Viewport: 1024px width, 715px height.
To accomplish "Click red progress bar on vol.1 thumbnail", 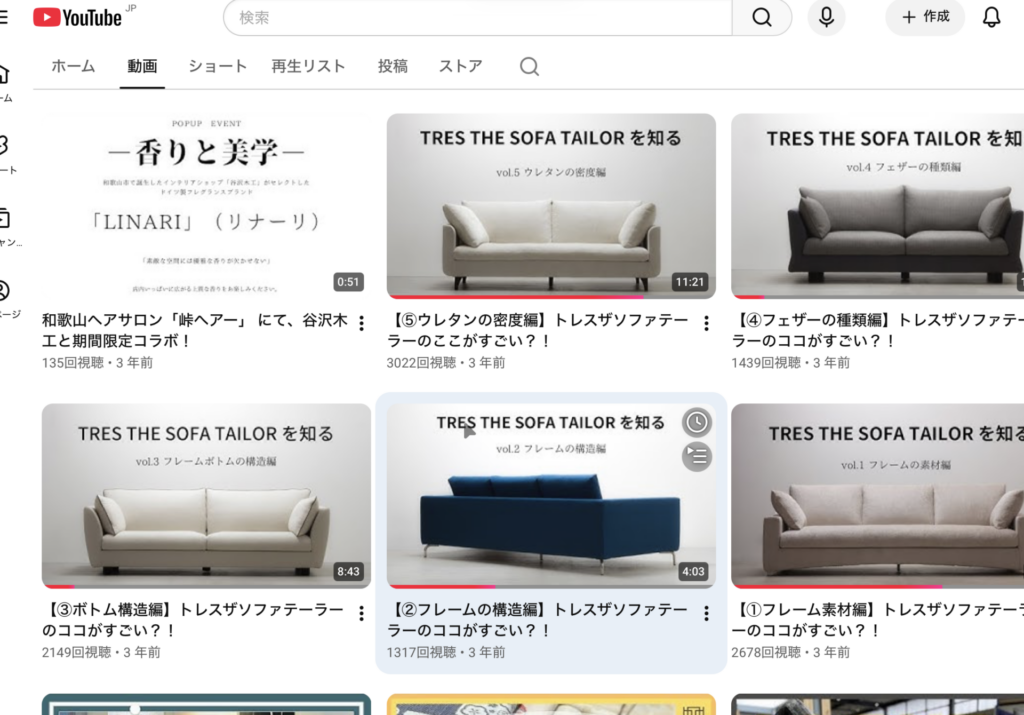I will point(838,586).
